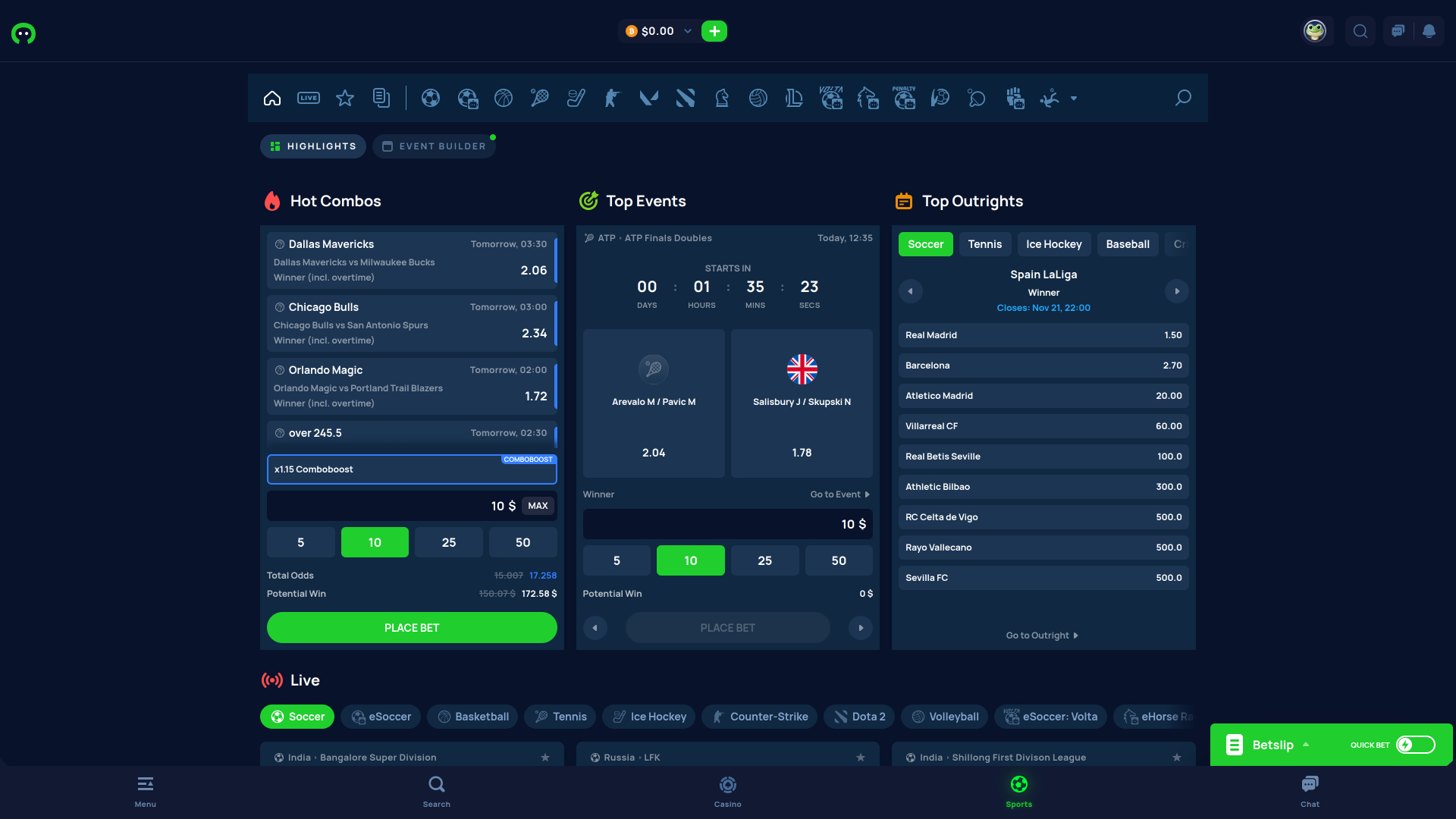Open the LIVE section icon in the navigation bar
This screenshot has width=1456, height=819.
click(x=309, y=98)
